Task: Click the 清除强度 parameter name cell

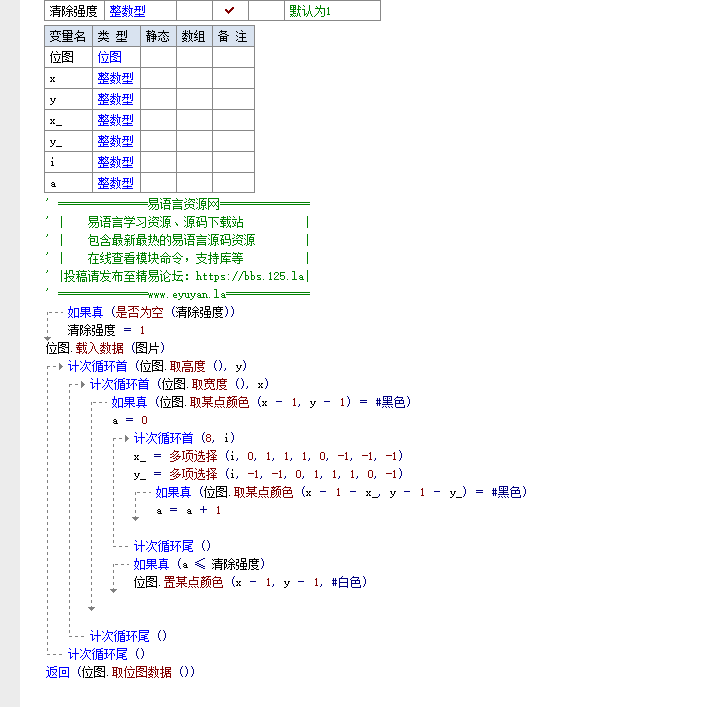Action: (x=74, y=10)
